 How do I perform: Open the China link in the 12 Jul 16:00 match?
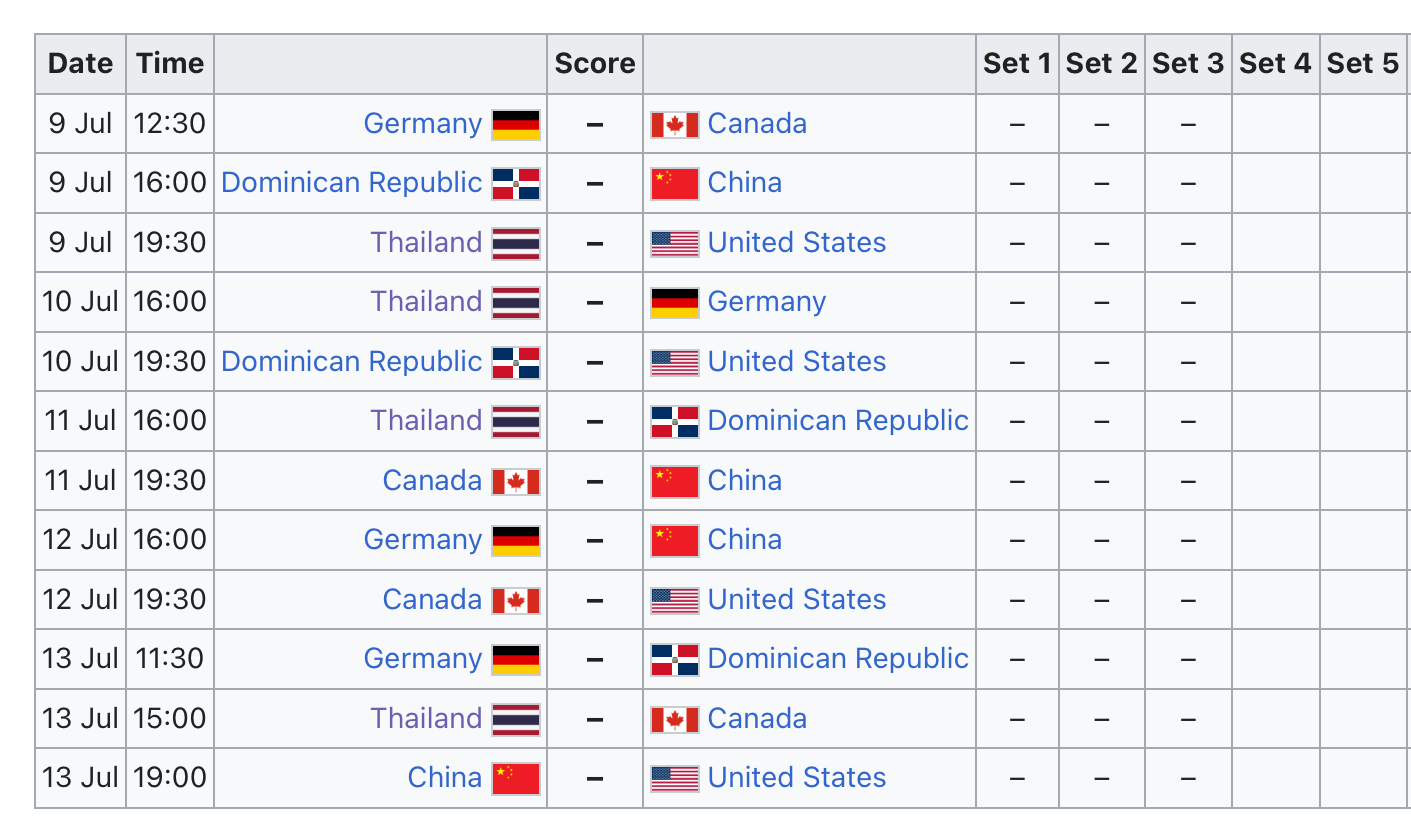[745, 539]
